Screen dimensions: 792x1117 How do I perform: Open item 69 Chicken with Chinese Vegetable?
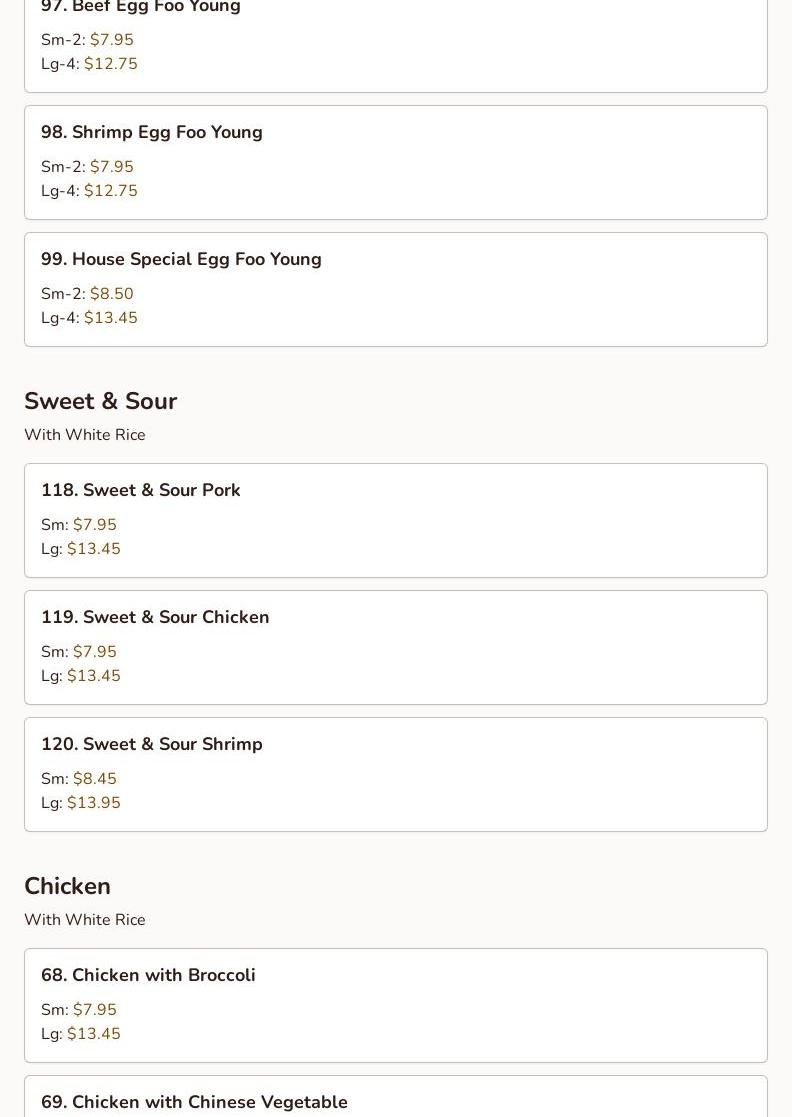[x=194, y=1102]
